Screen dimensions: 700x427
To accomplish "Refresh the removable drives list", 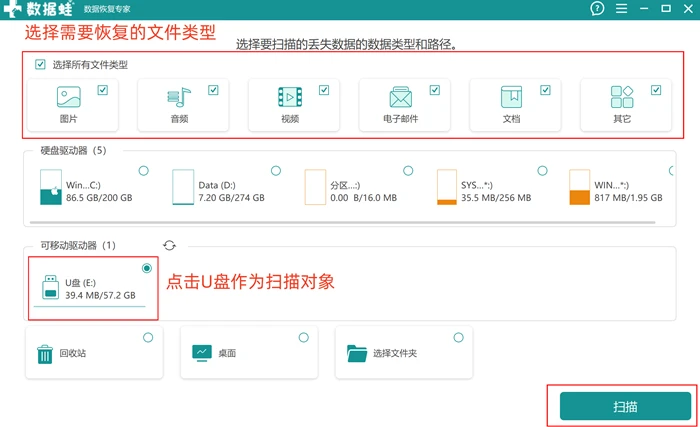I will [x=169, y=245].
